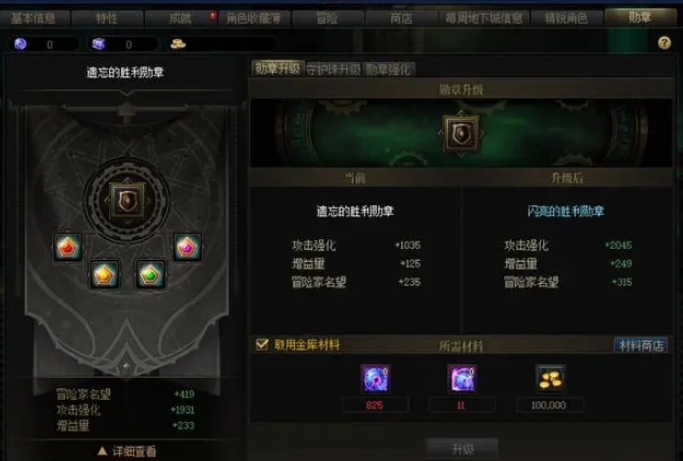Click the medal icon in the upgrade banner
This screenshot has width=683, height=461.
460,134
